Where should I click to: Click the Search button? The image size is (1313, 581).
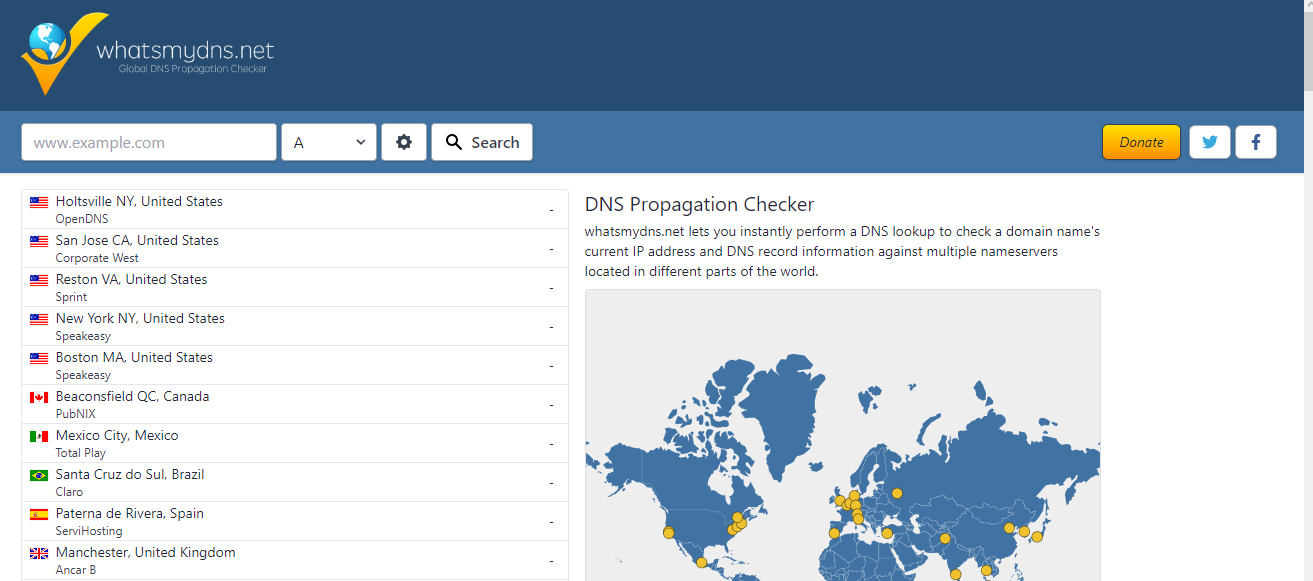[x=482, y=142]
